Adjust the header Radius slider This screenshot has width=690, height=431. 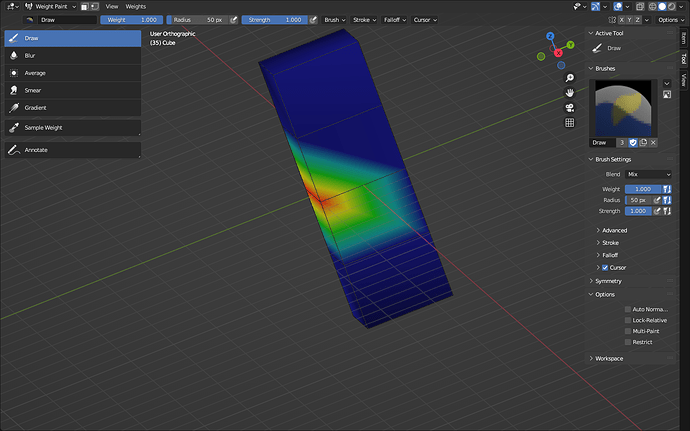tap(198, 20)
